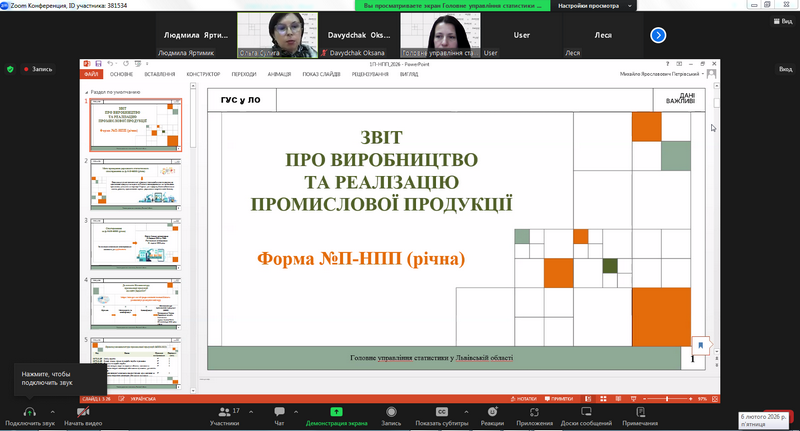The width and height of the screenshot is (800, 431).
Task: Switch to the РЕЦЕНЗУВАННЯ ribbon tab
Action: [x=370, y=74]
